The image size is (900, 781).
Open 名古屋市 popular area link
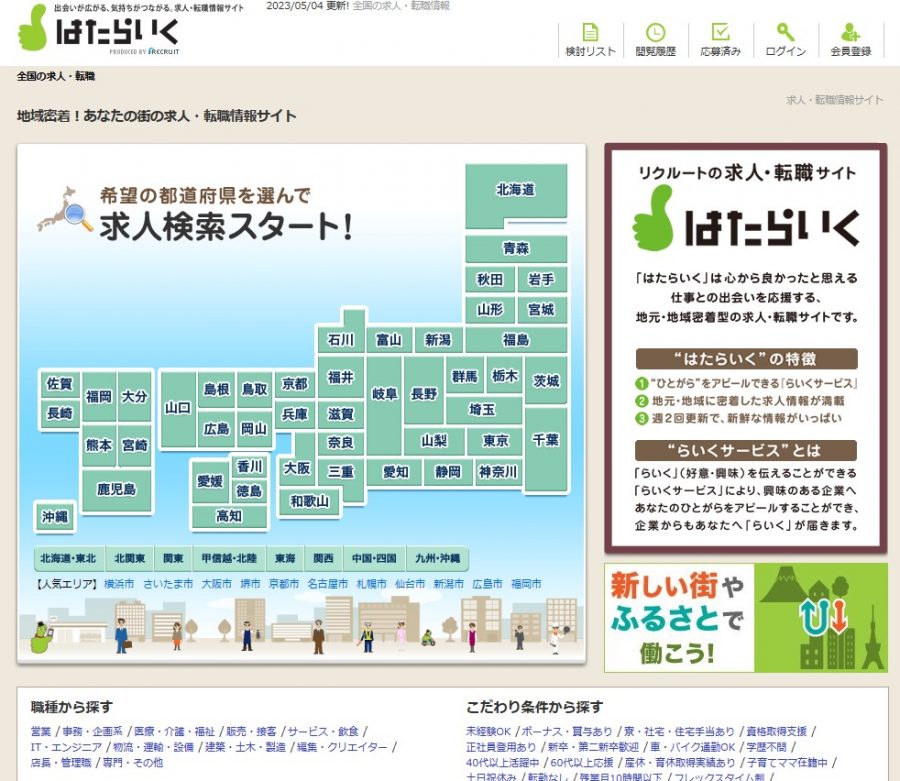click(328, 584)
